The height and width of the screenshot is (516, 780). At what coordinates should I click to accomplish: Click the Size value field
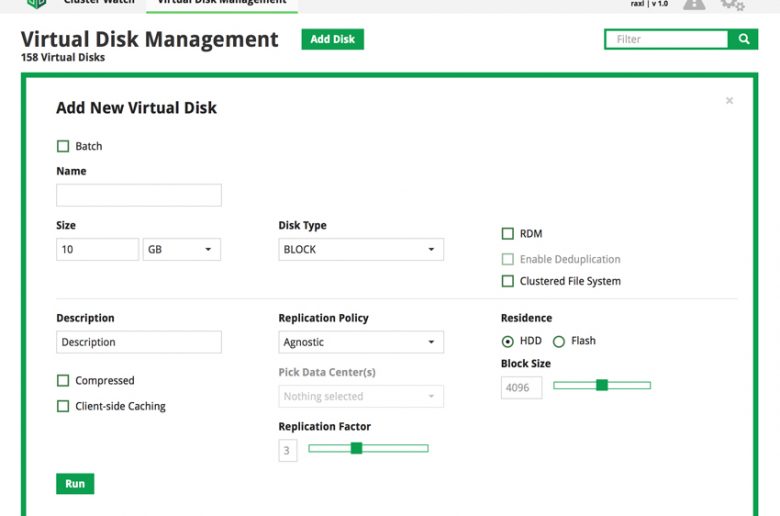[x=98, y=249]
